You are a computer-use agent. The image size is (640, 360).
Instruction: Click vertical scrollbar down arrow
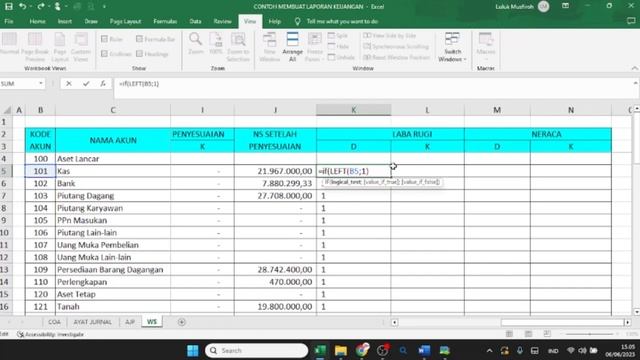636,312
